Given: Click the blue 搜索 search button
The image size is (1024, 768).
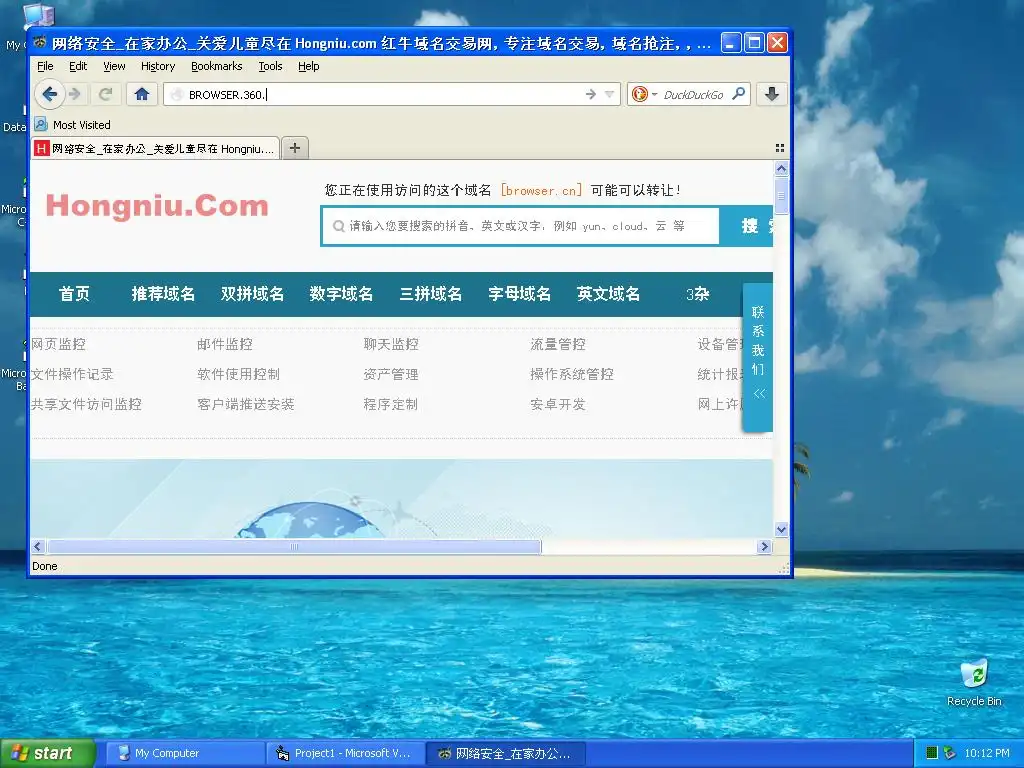Looking at the screenshot, I should pyautogui.click(x=746, y=226).
